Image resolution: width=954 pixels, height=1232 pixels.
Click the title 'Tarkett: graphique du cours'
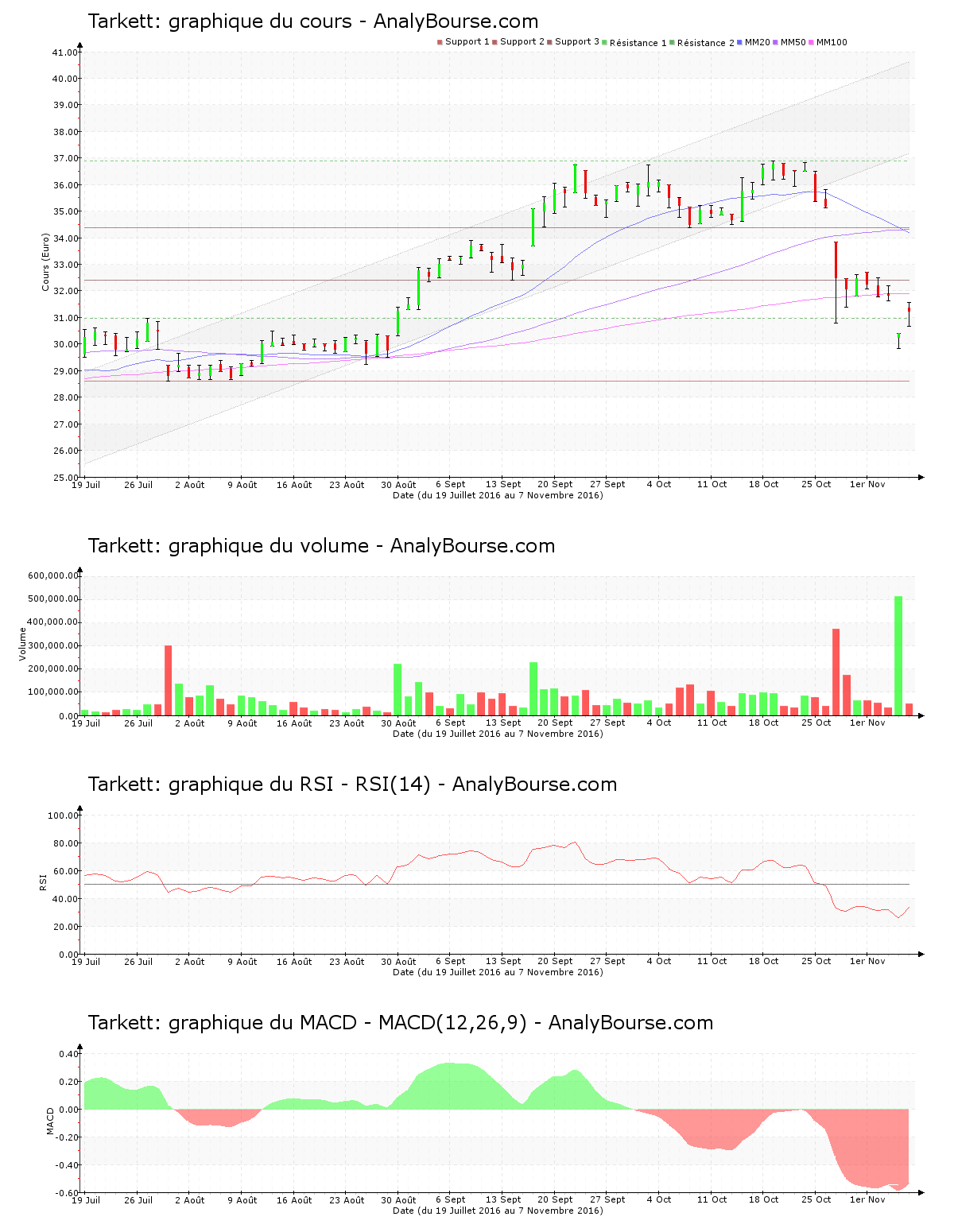tap(219, 21)
